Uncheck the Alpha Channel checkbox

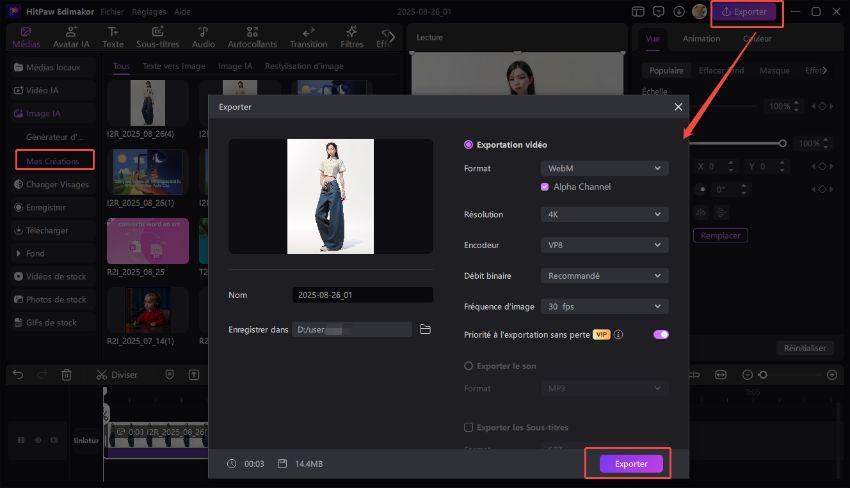click(x=545, y=187)
